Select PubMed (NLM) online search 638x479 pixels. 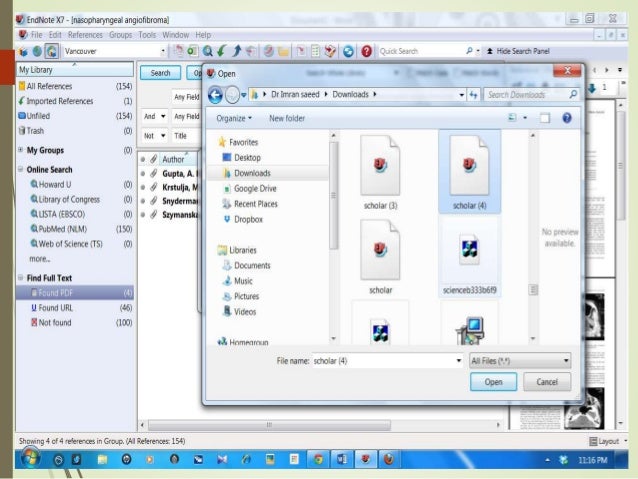(x=75, y=229)
